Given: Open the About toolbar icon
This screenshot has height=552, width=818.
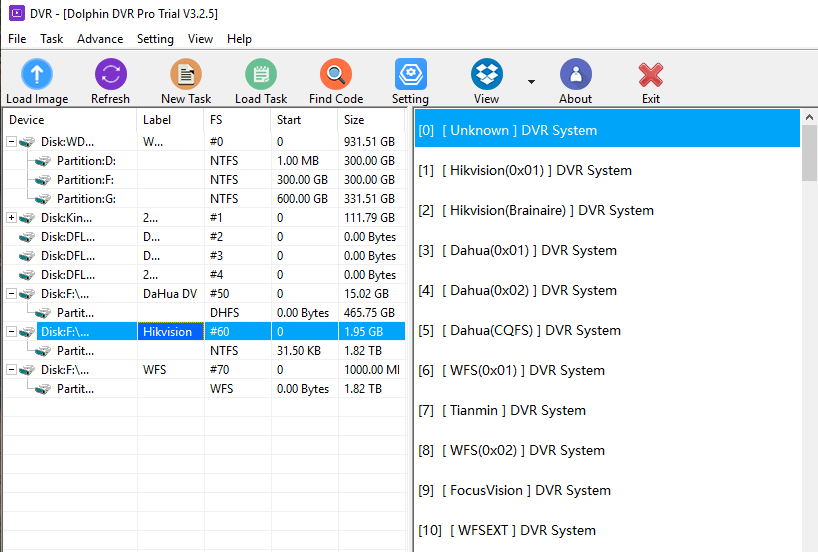Looking at the screenshot, I should (x=576, y=74).
